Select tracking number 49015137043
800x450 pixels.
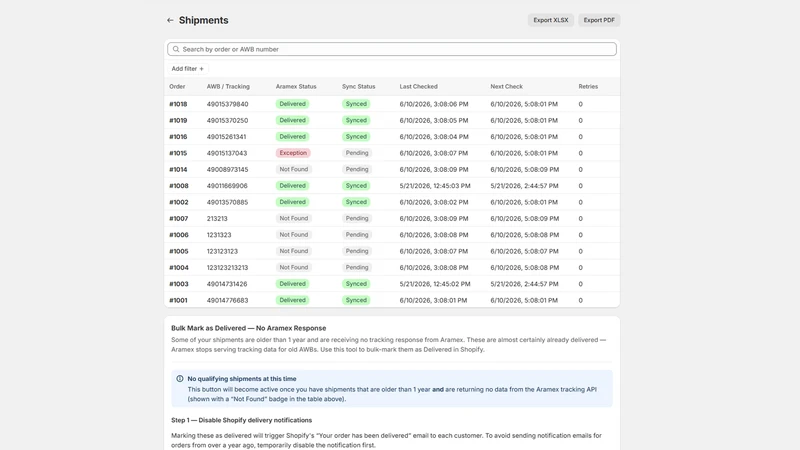pyautogui.click(x=227, y=153)
